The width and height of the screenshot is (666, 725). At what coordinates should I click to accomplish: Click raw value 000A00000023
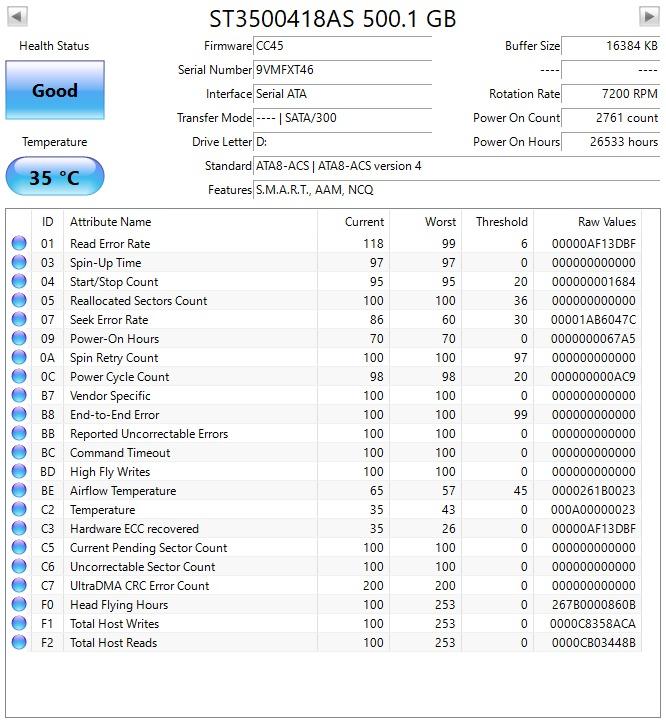[x=593, y=510]
